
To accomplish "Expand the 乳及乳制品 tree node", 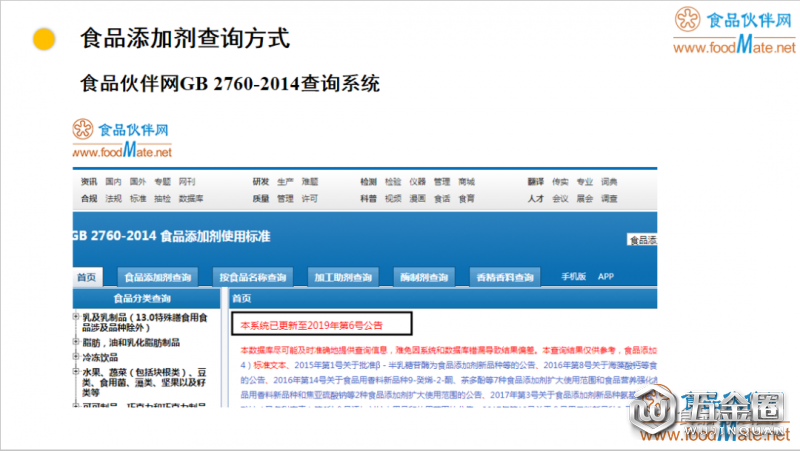I will pos(76,317).
